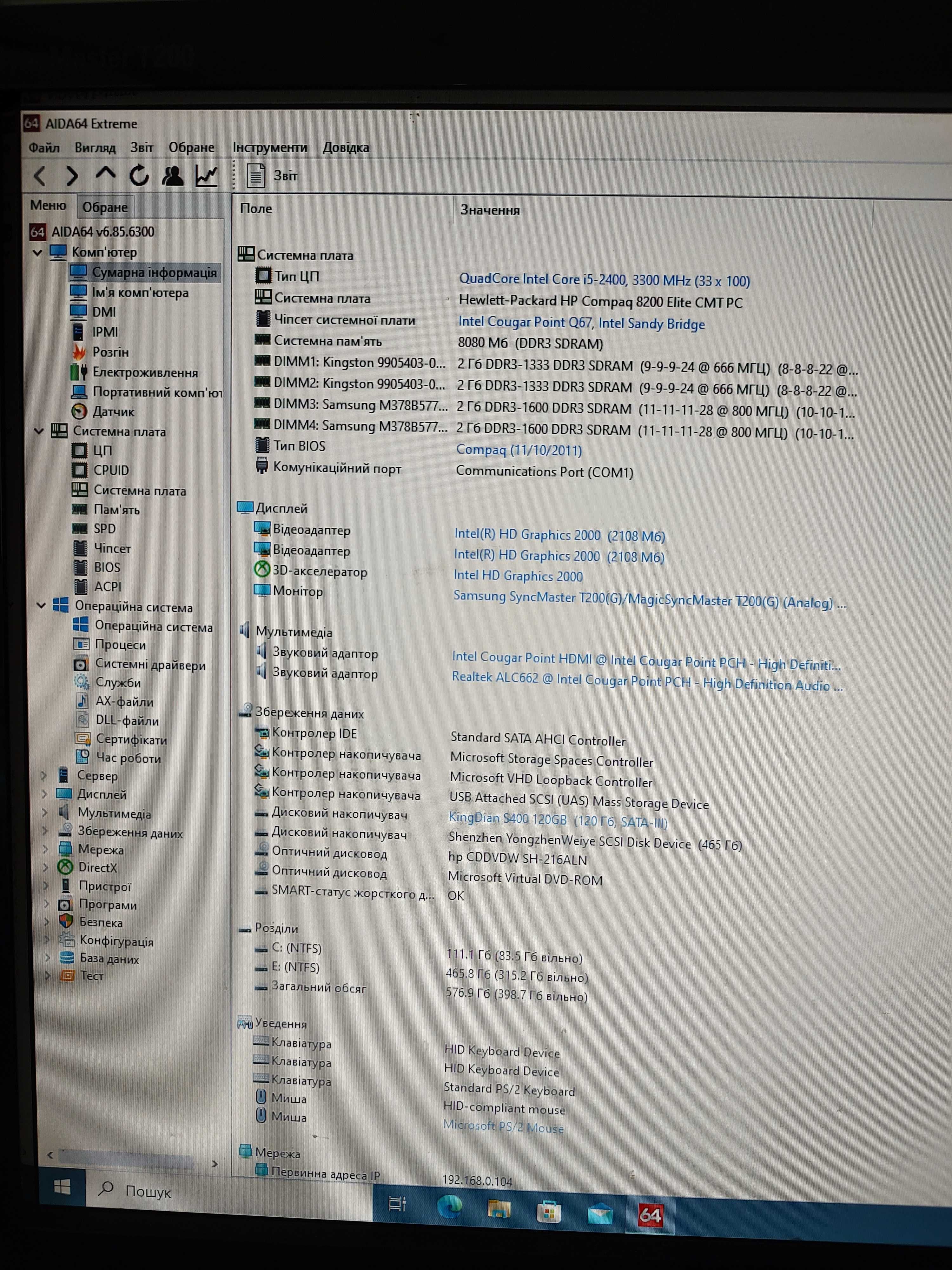Open the Вигляд menu
Image resolution: width=952 pixels, height=1270 pixels.
(95, 148)
